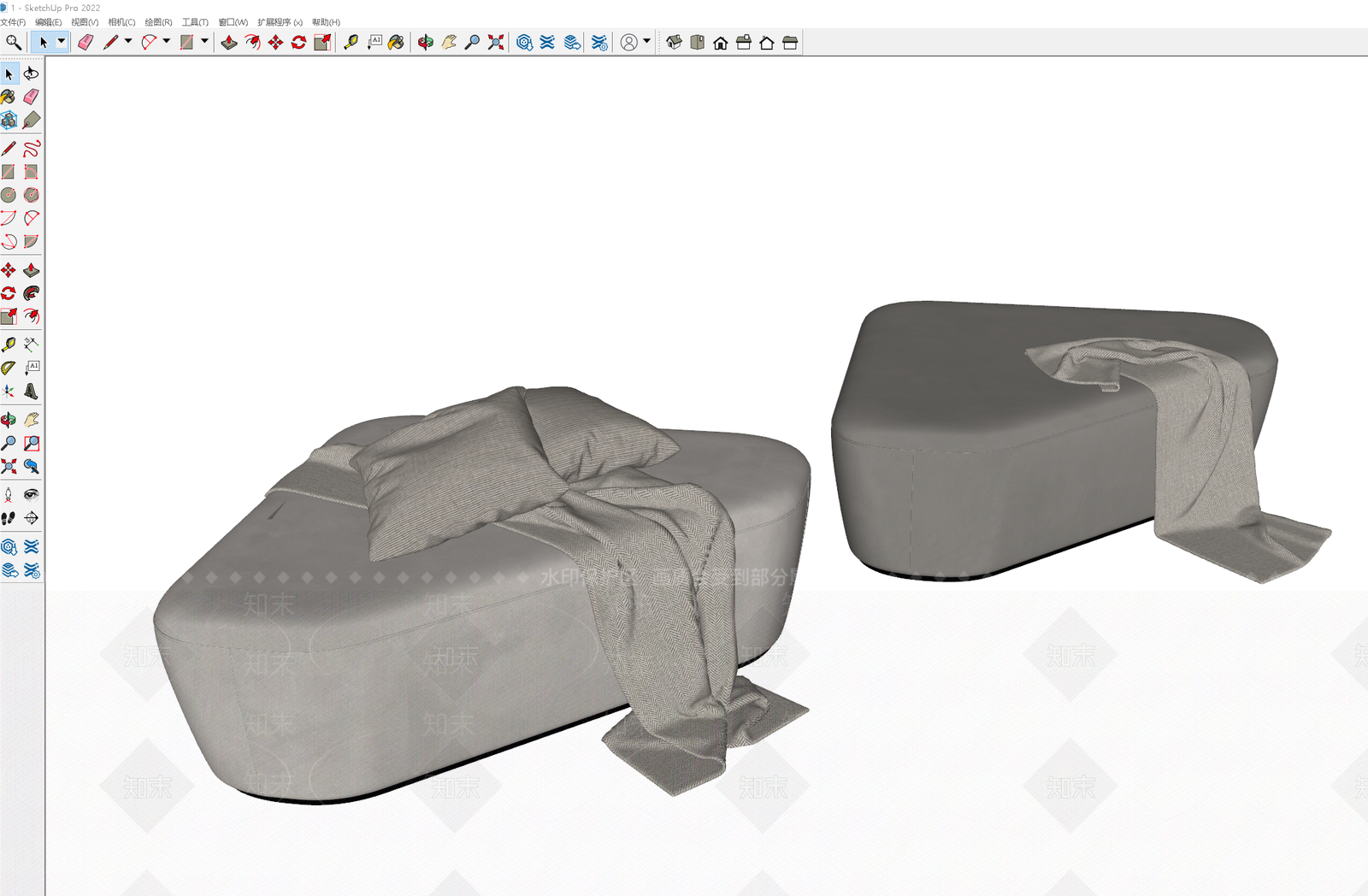The width and height of the screenshot is (1368, 896).
Task: Select the Text label tool in top toolbar
Action: pyautogui.click(x=374, y=42)
